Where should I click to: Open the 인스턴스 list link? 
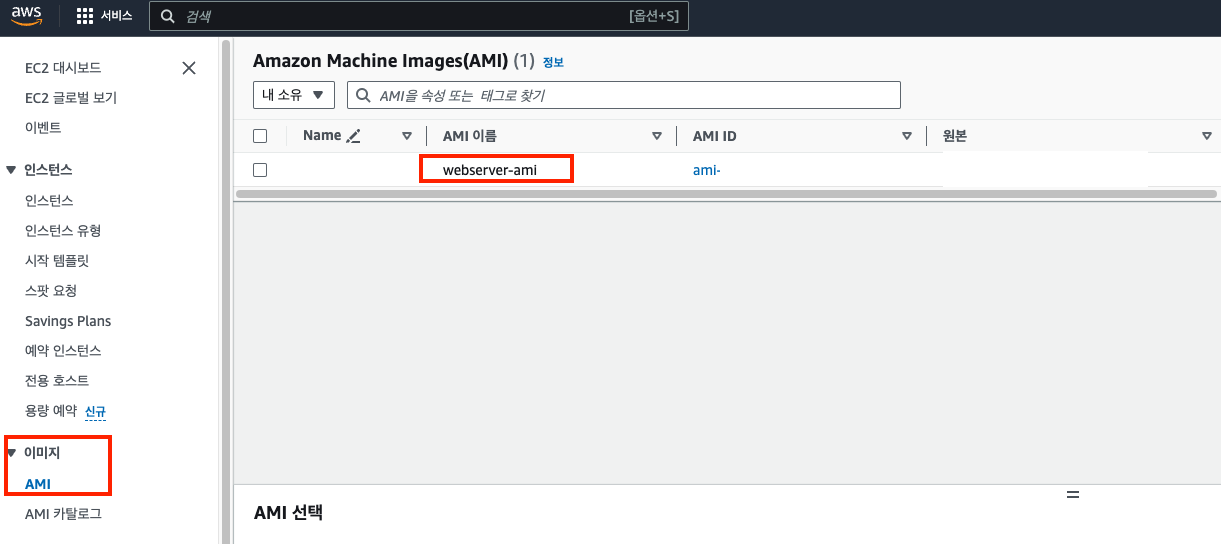coord(49,201)
